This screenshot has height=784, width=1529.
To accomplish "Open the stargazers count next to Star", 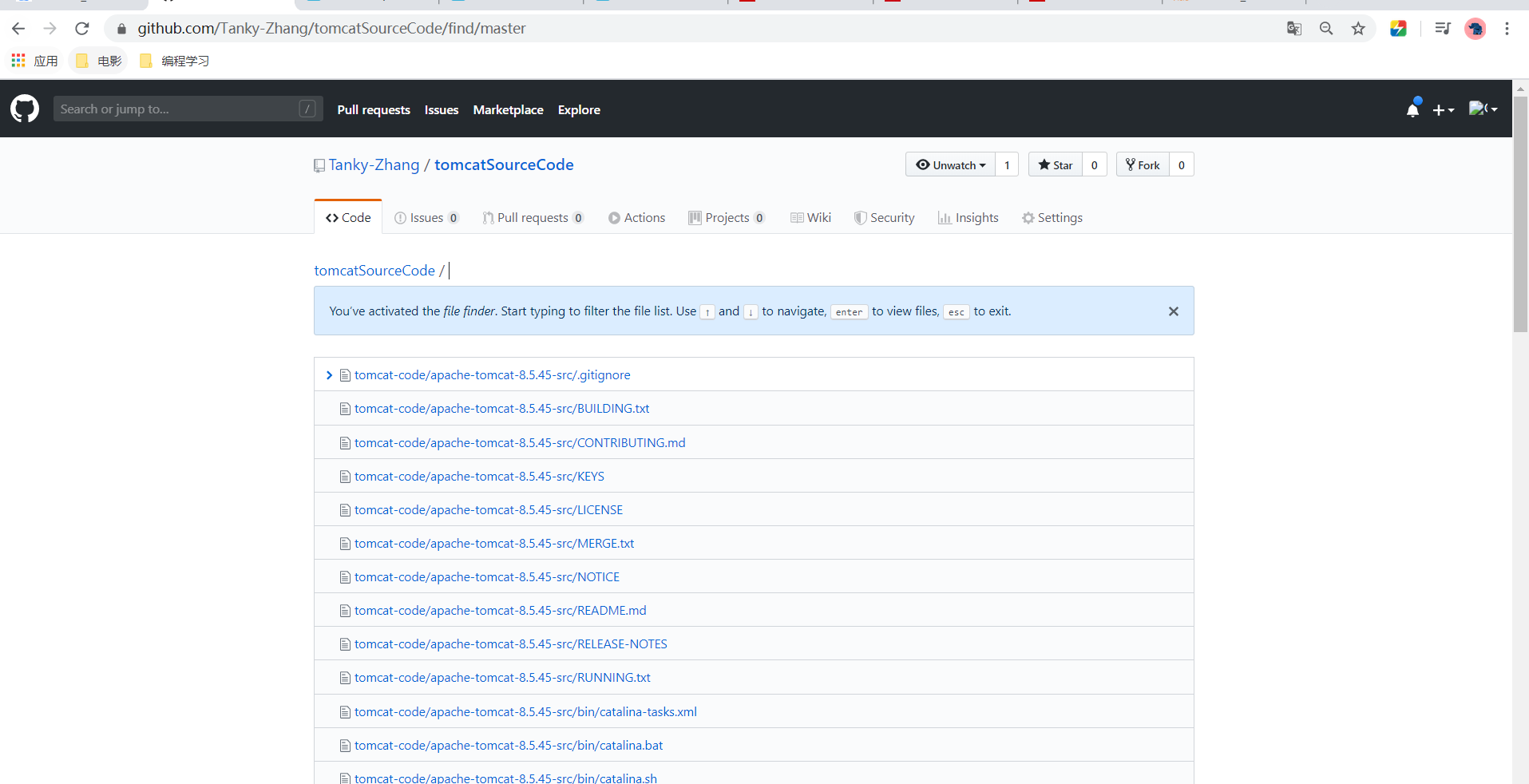I will pyautogui.click(x=1095, y=164).
